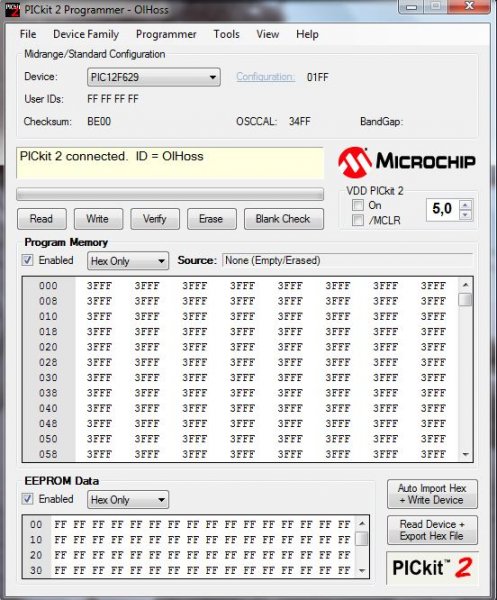The image size is (497, 600).
Task: Click the Microchip logo
Action: (407, 162)
